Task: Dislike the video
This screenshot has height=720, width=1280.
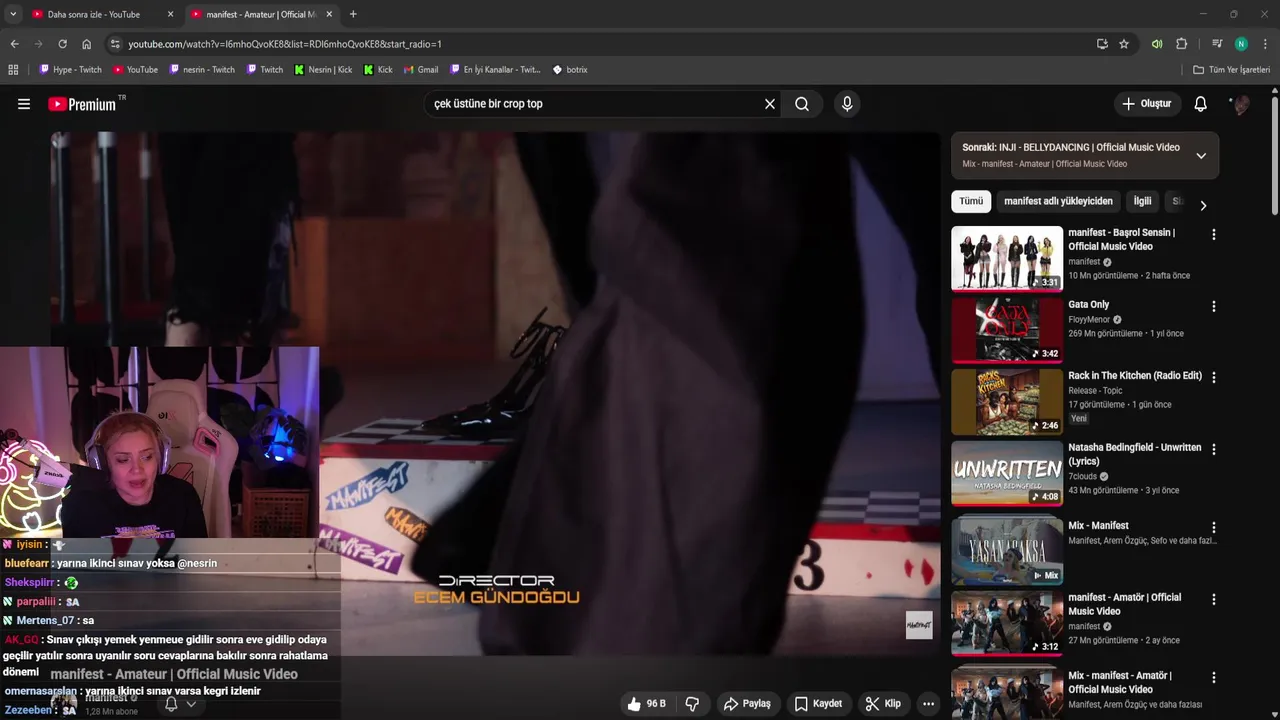Action: click(692, 704)
